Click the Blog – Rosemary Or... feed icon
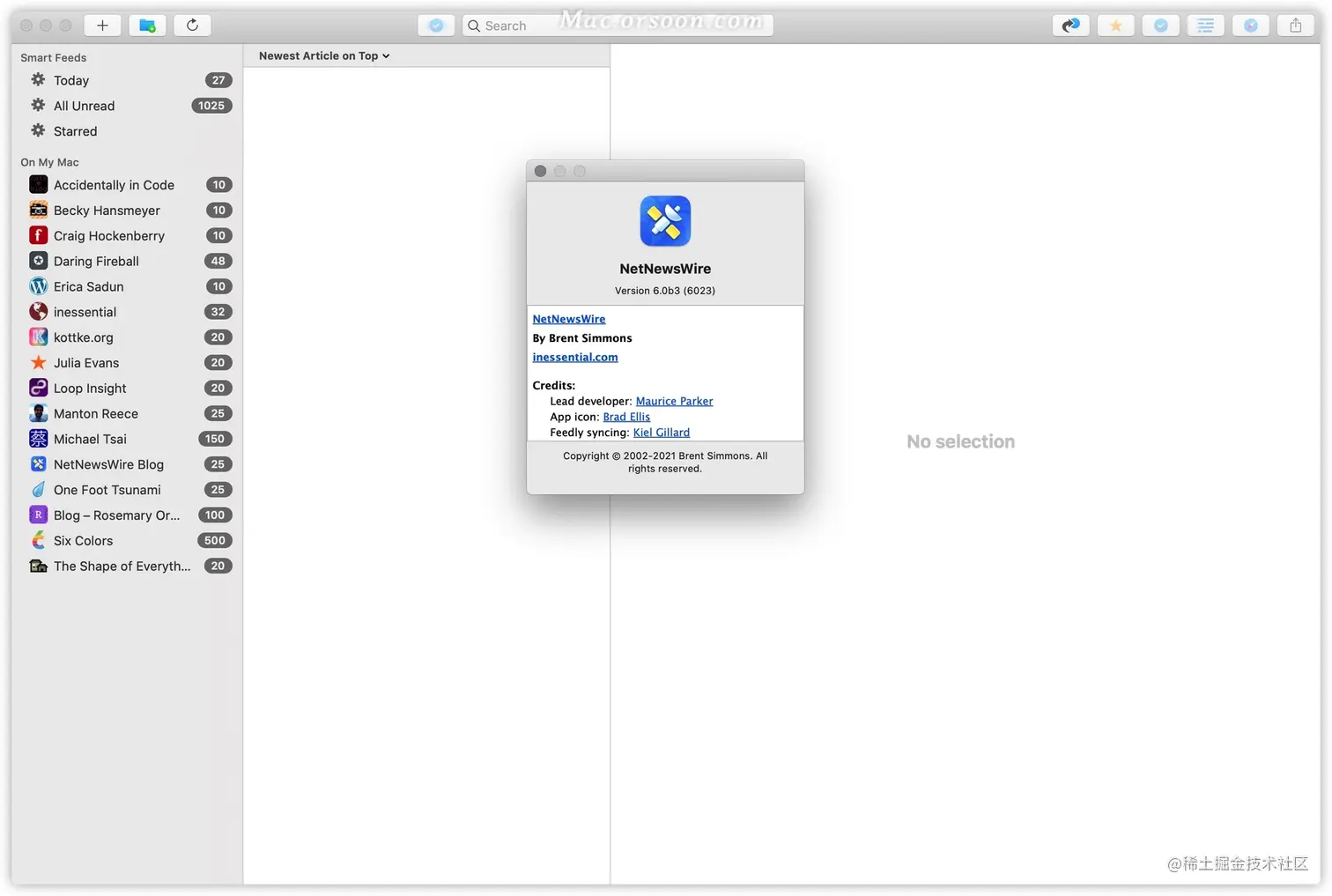1332x896 pixels. [x=39, y=515]
